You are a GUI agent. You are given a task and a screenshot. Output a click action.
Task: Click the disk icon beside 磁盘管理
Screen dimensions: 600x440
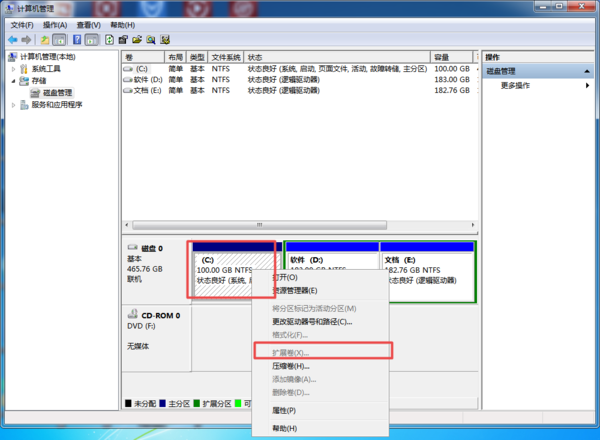(x=35, y=93)
